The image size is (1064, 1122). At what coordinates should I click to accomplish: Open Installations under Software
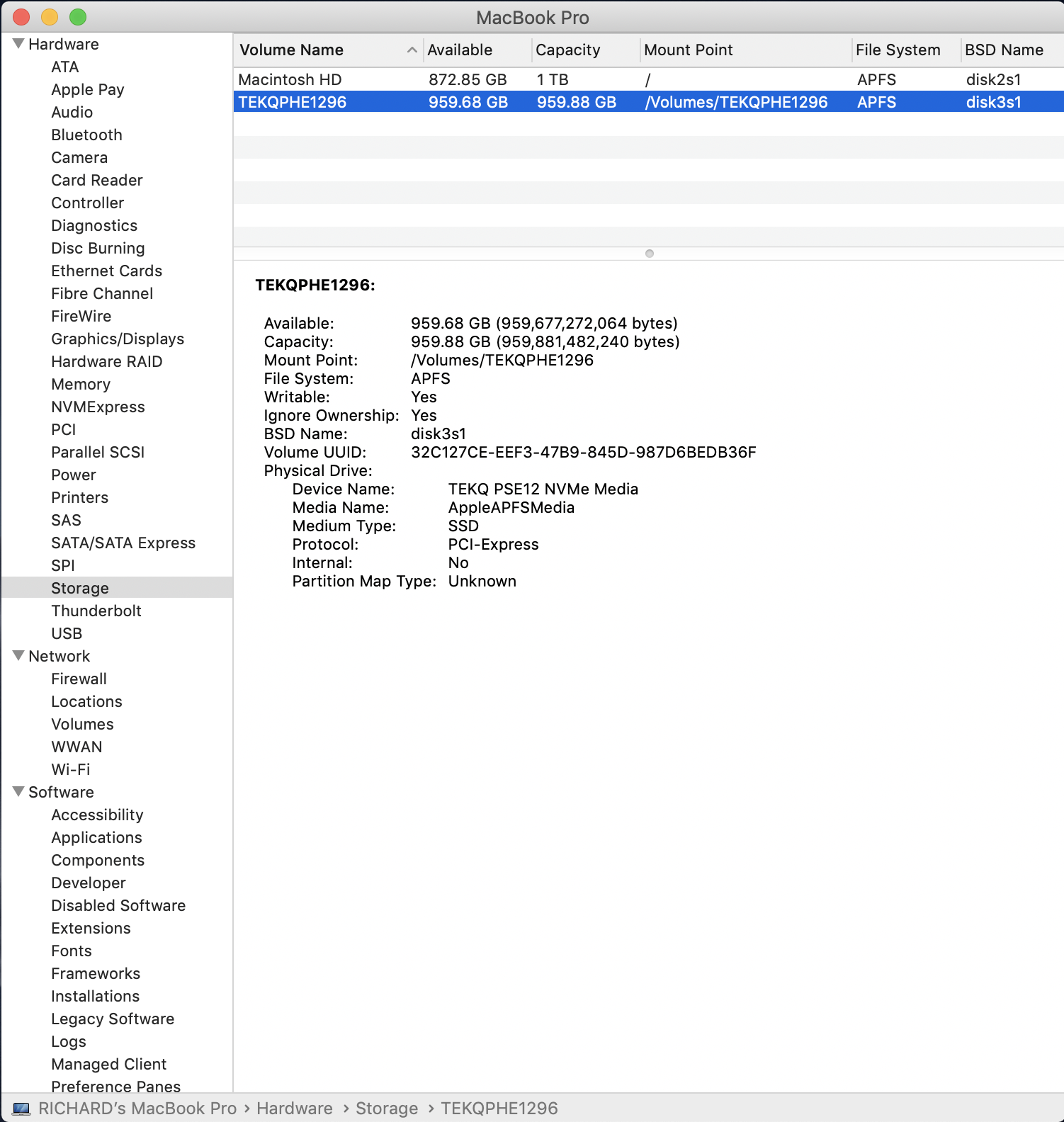pyautogui.click(x=95, y=996)
